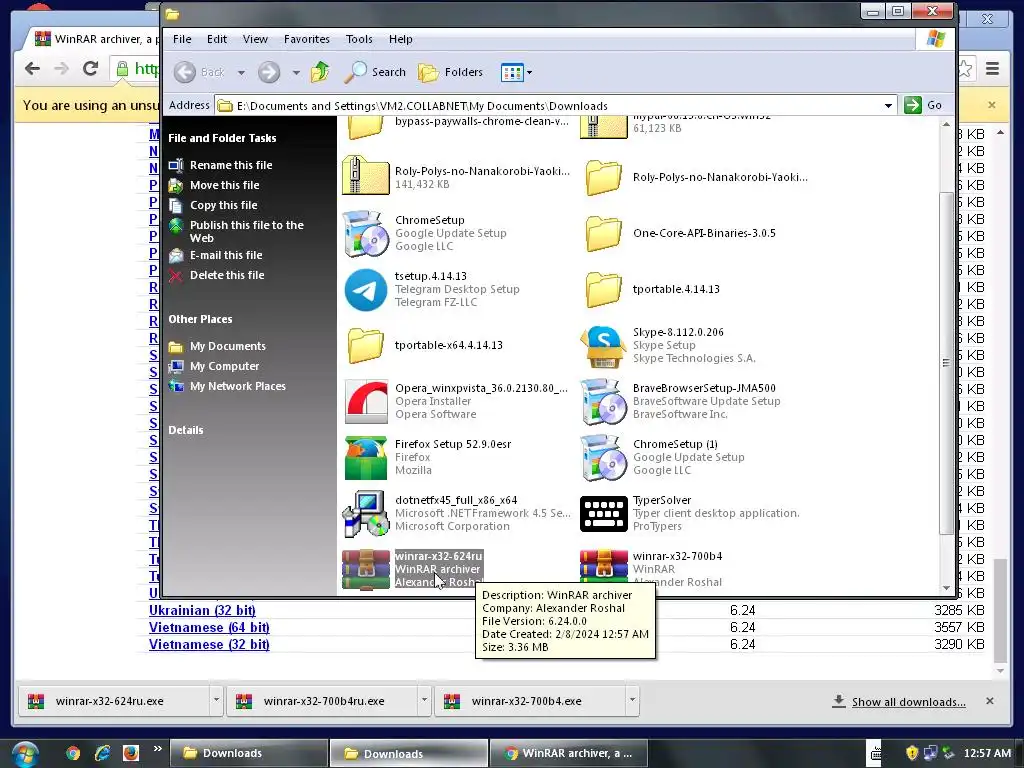Click Copy this file task
The width and height of the screenshot is (1024, 768).
(x=223, y=205)
